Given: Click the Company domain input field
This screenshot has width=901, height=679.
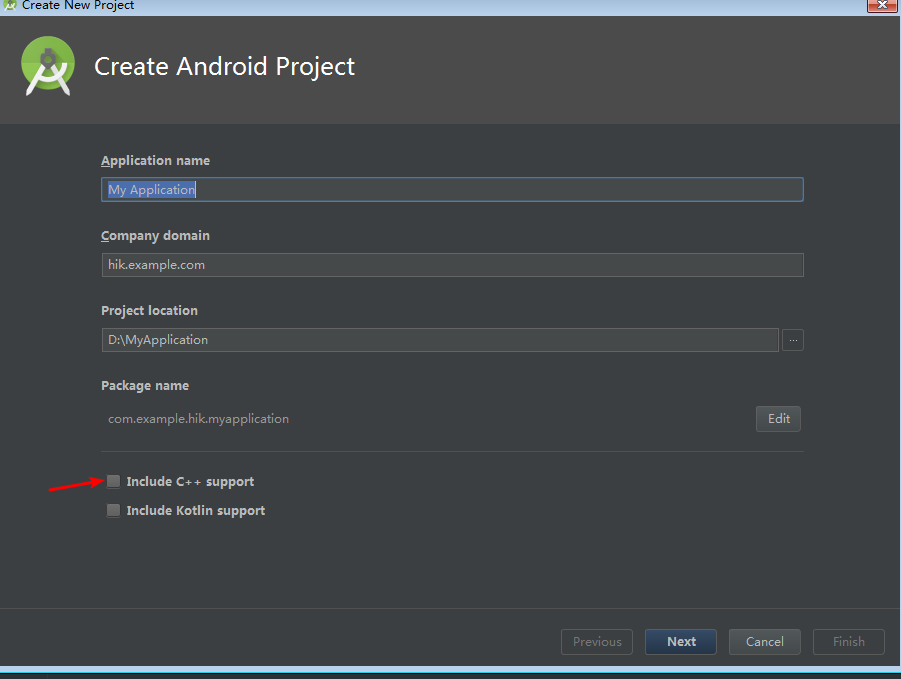Looking at the screenshot, I should click(452, 265).
